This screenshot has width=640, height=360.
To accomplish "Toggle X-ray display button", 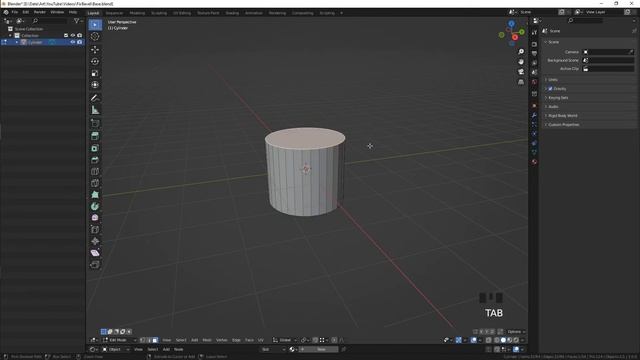I will click(x=489, y=340).
